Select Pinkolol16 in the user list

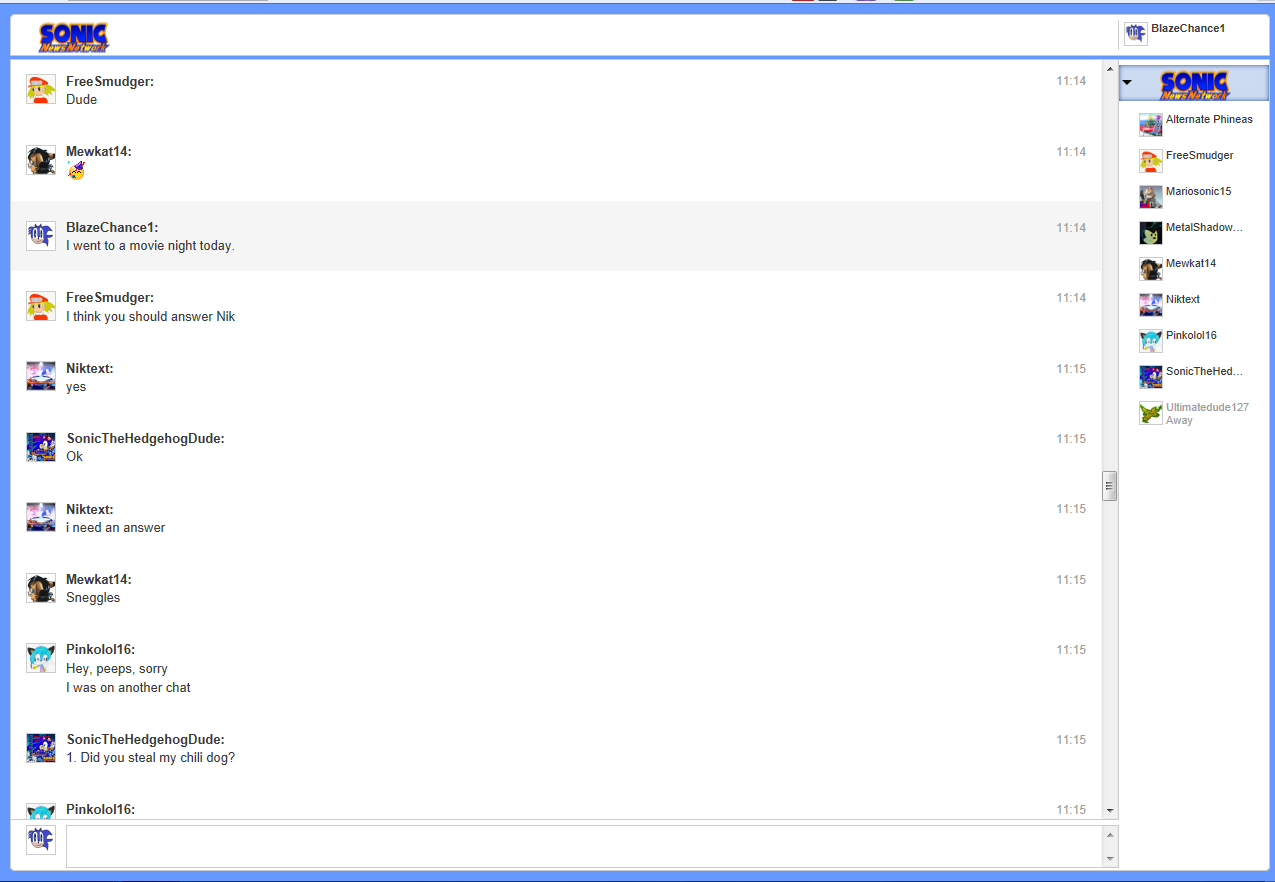point(1189,335)
